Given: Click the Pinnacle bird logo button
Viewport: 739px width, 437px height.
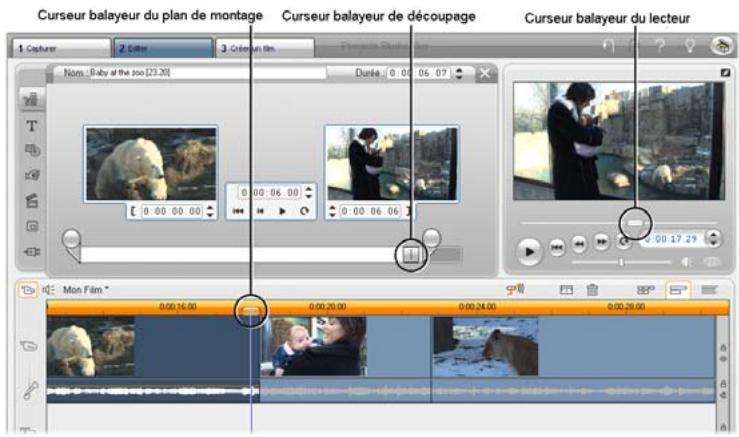Looking at the screenshot, I should [x=722, y=46].
